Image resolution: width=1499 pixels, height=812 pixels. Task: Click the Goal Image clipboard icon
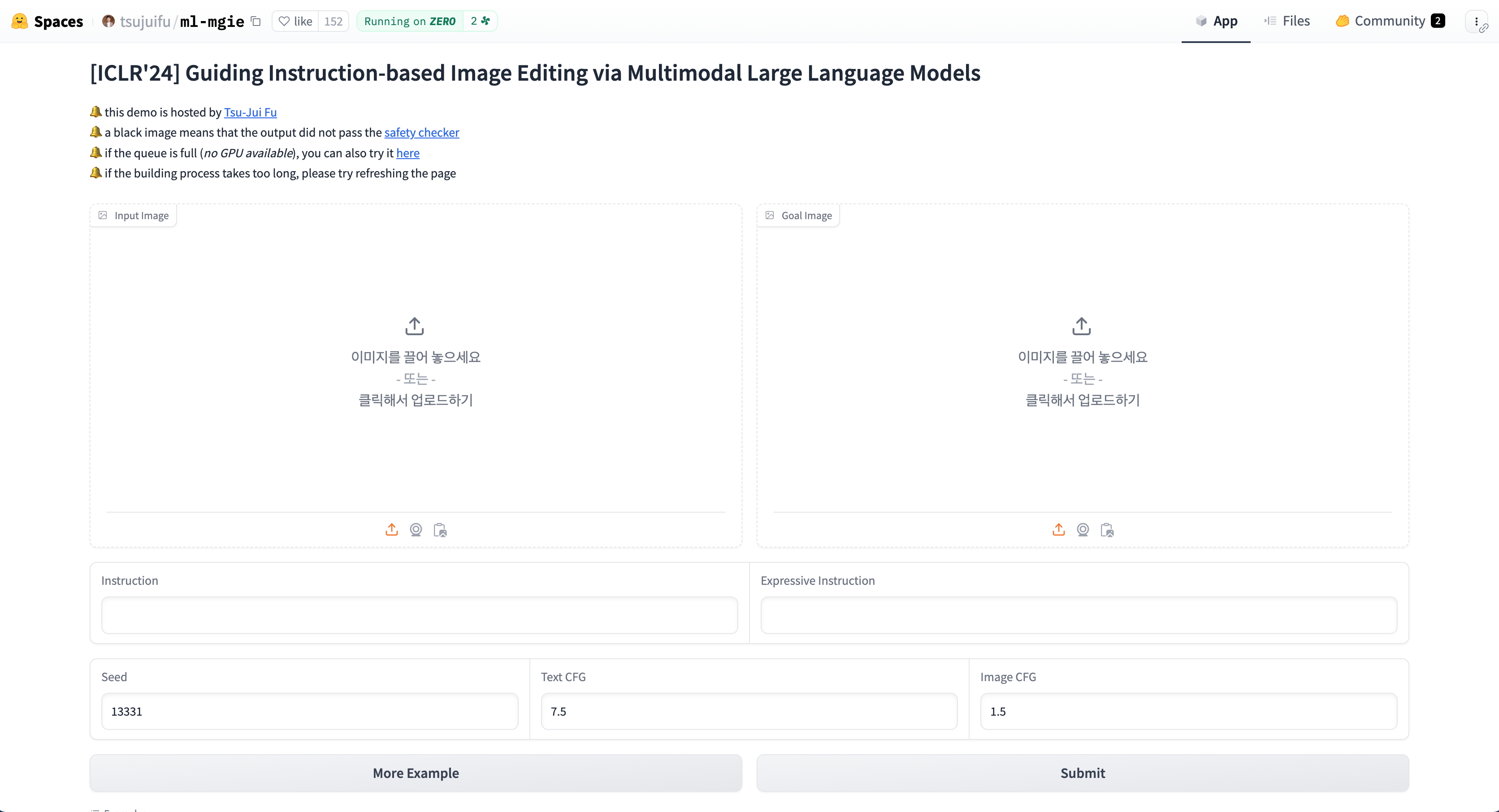1107,530
